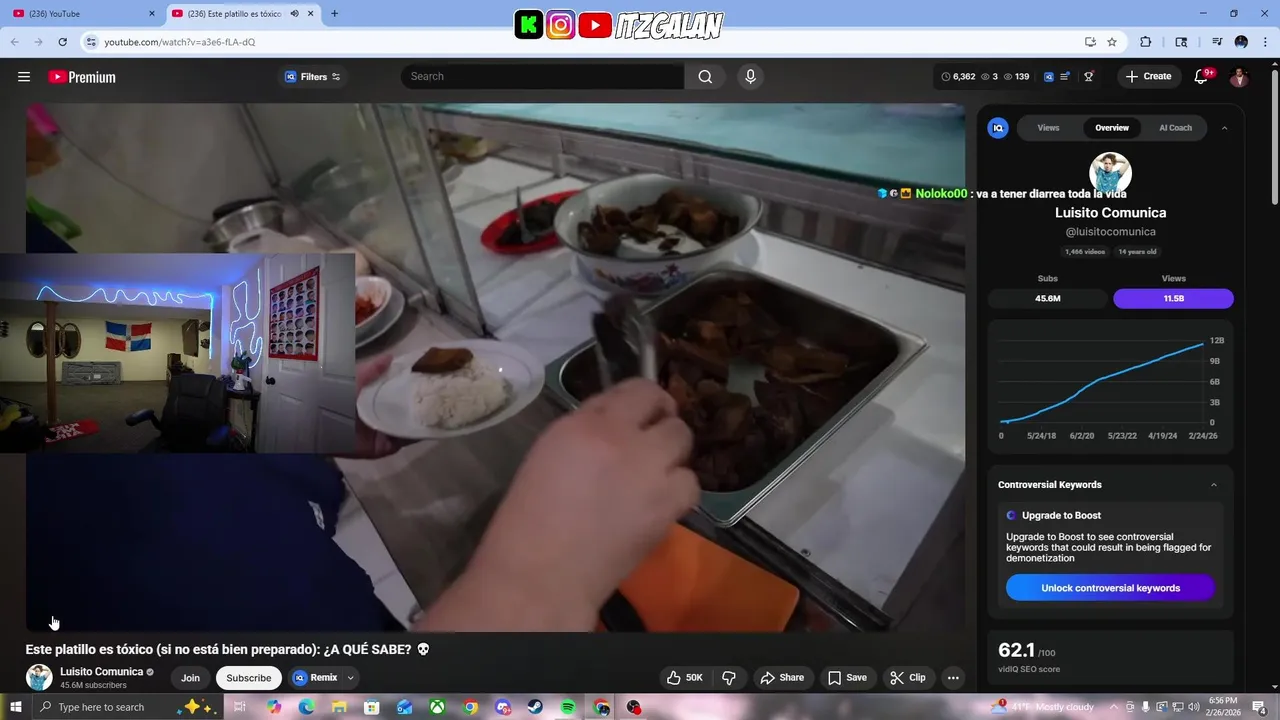Image resolution: width=1280 pixels, height=720 pixels.
Task: Dislike the video with thumbs down
Action: coord(729,678)
